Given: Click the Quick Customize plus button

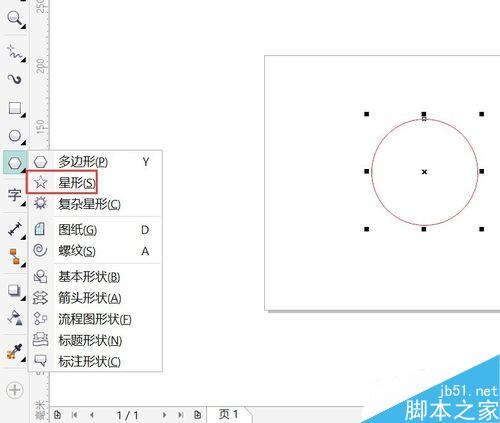Looking at the screenshot, I should tap(15, 390).
